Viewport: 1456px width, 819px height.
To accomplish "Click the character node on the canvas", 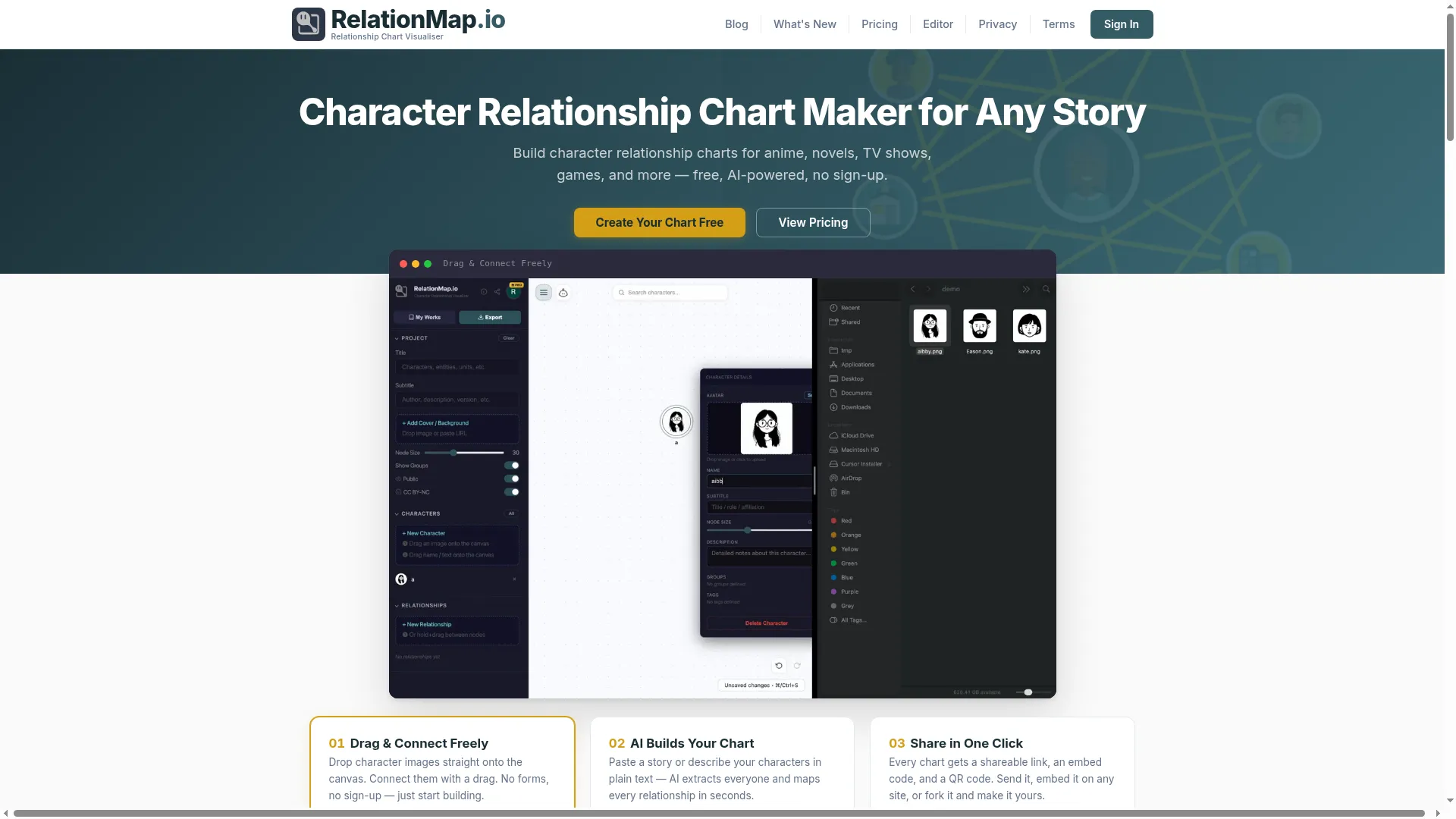I will (x=676, y=422).
